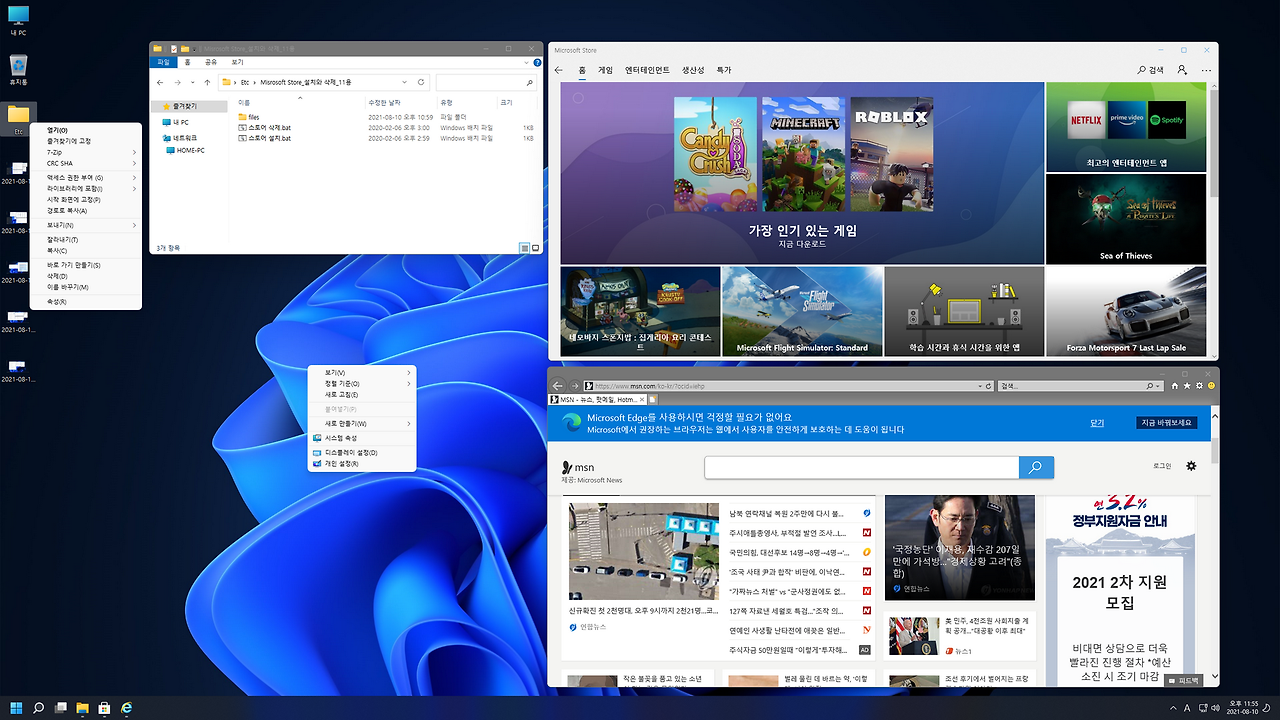
Task: Switch Explorer to large icons view
Action: tap(535, 247)
